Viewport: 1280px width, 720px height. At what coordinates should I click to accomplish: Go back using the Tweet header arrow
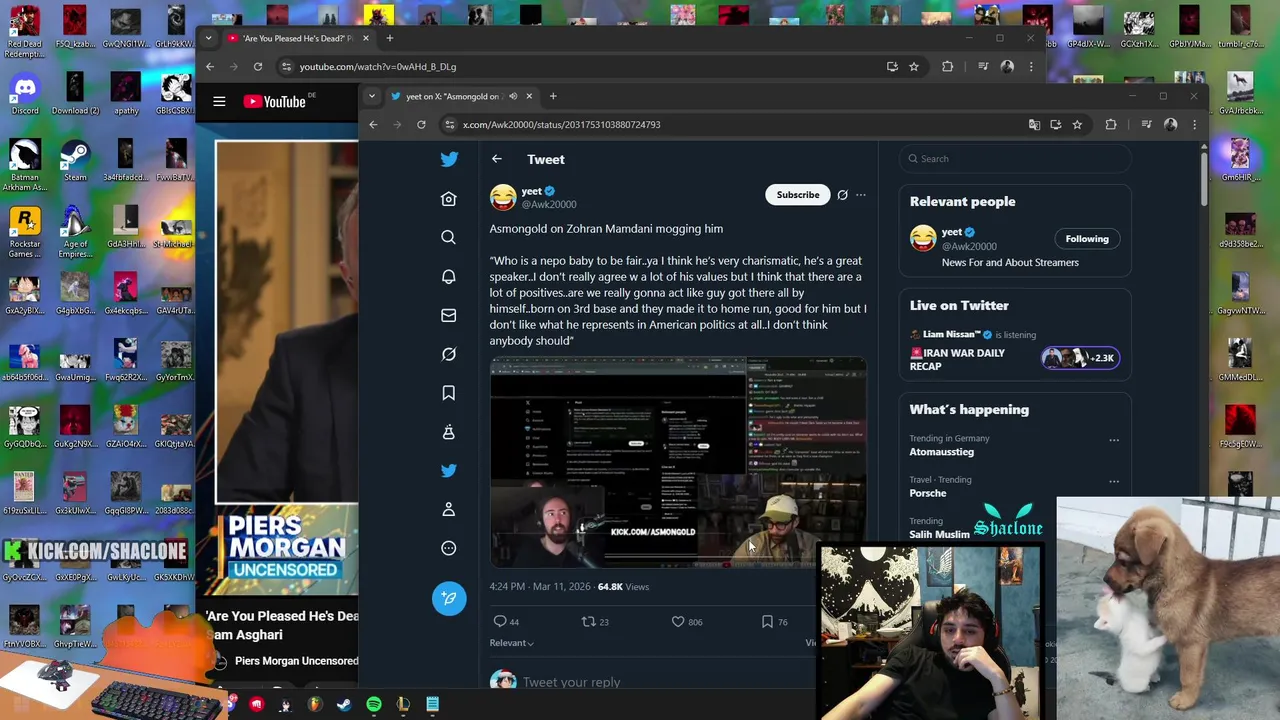pos(497,159)
